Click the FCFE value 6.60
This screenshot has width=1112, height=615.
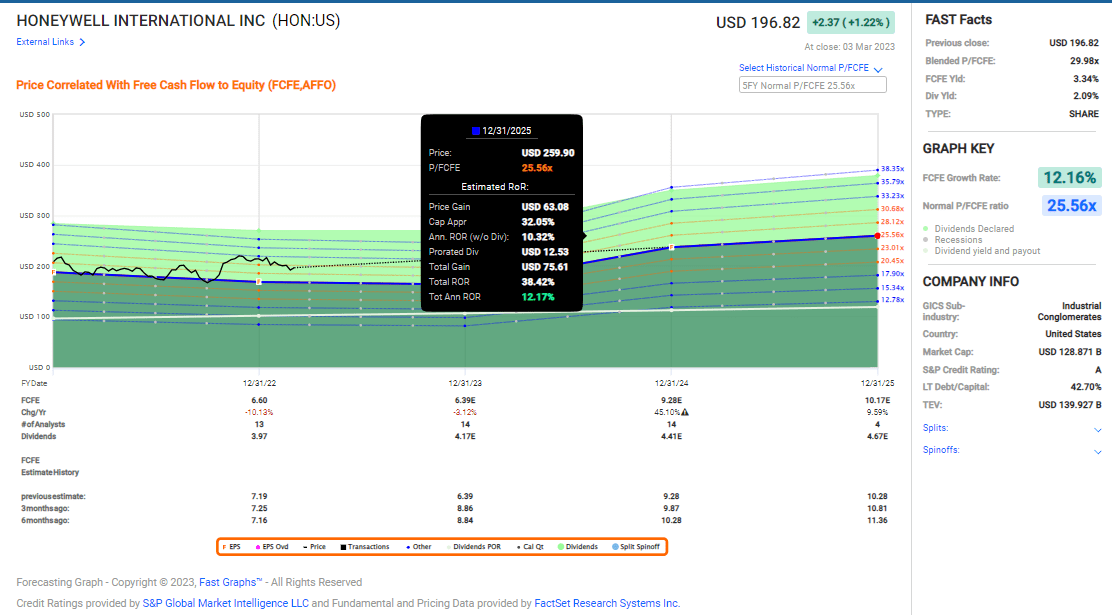click(259, 401)
